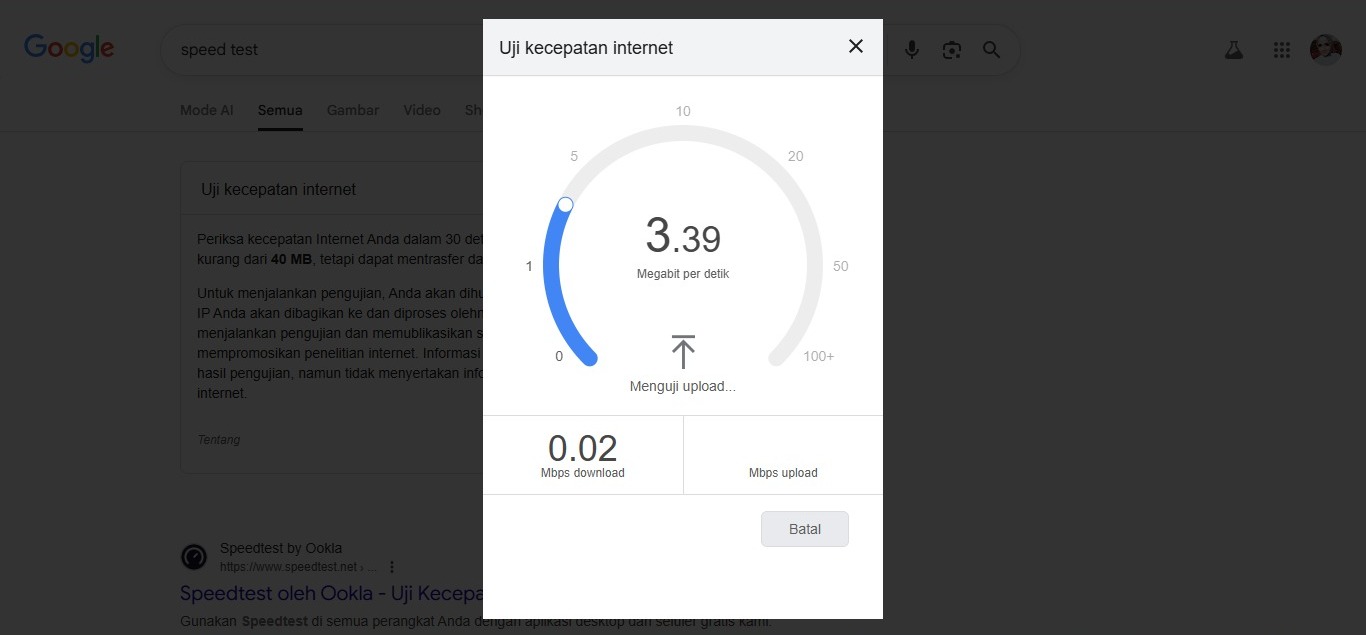Click the Tentang link
Screen dimensions: 1366x635
pos(219,439)
